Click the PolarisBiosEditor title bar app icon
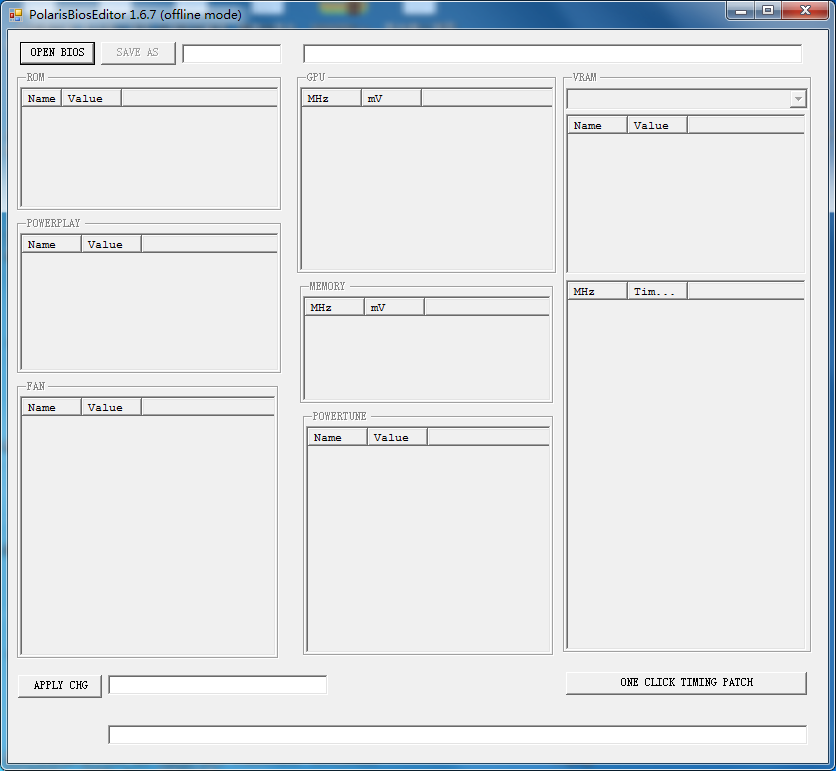 pos(15,14)
